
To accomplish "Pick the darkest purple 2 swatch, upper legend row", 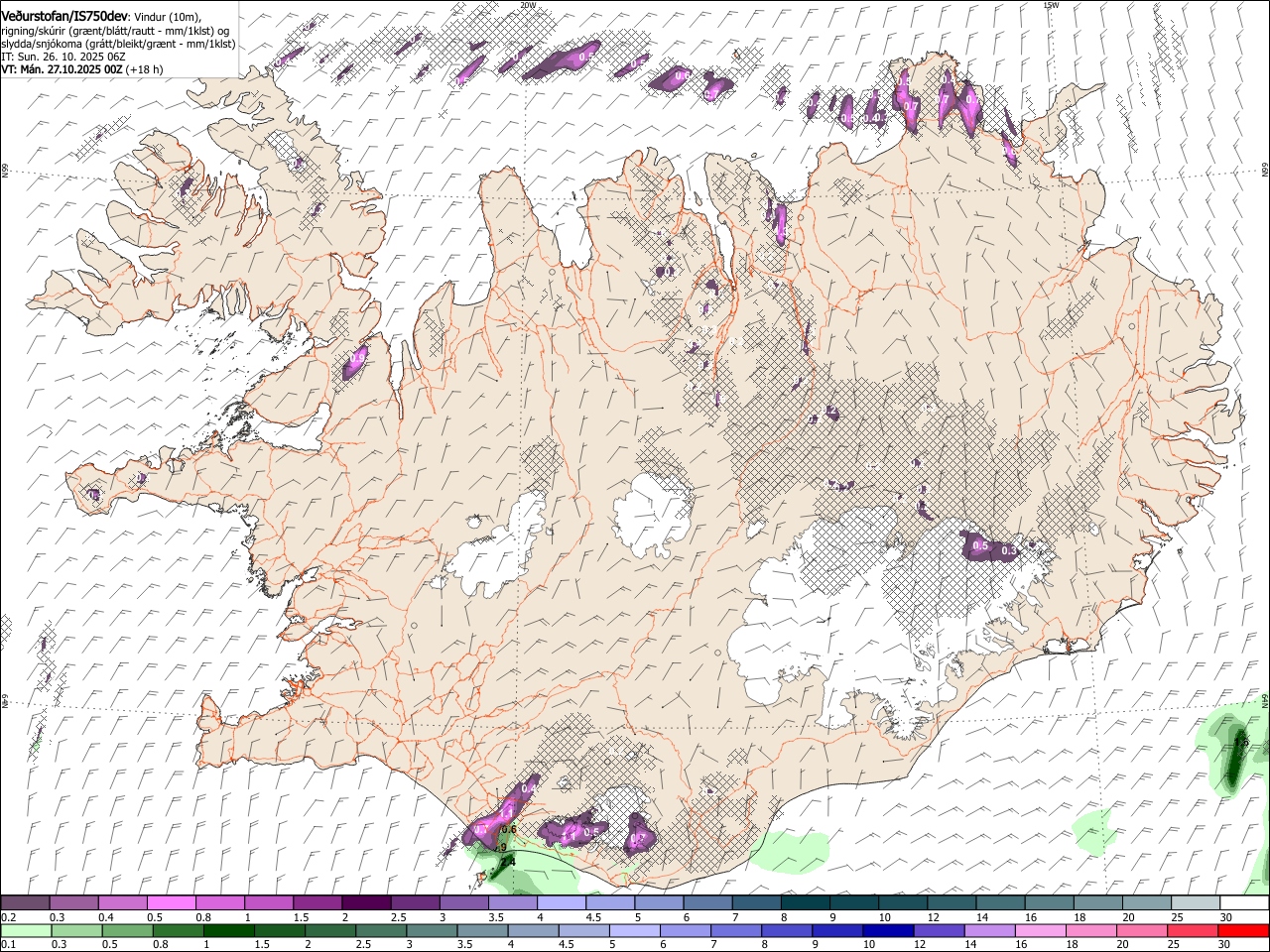I will coord(365,903).
